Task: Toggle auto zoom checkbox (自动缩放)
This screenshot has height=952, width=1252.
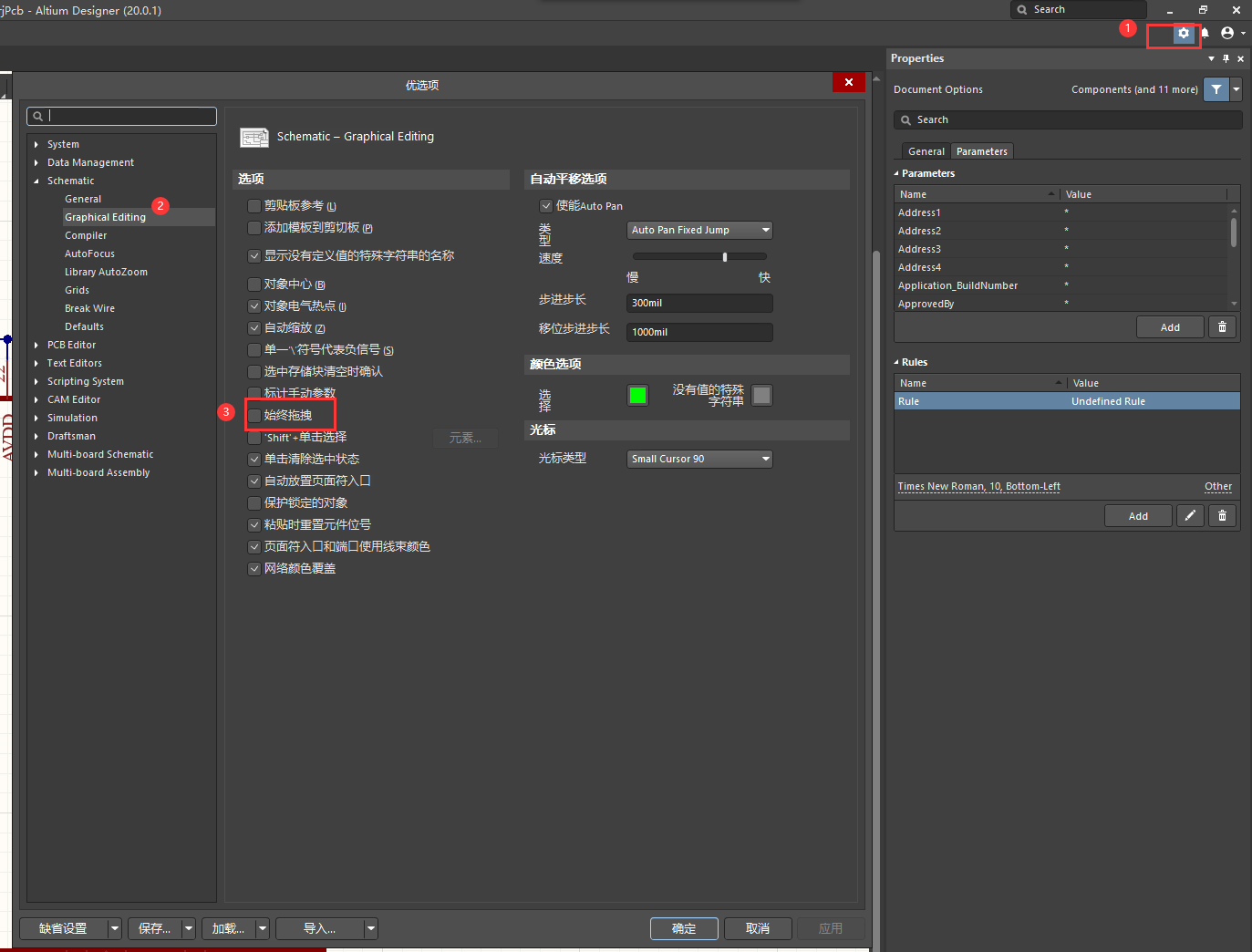Action: pos(254,328)
